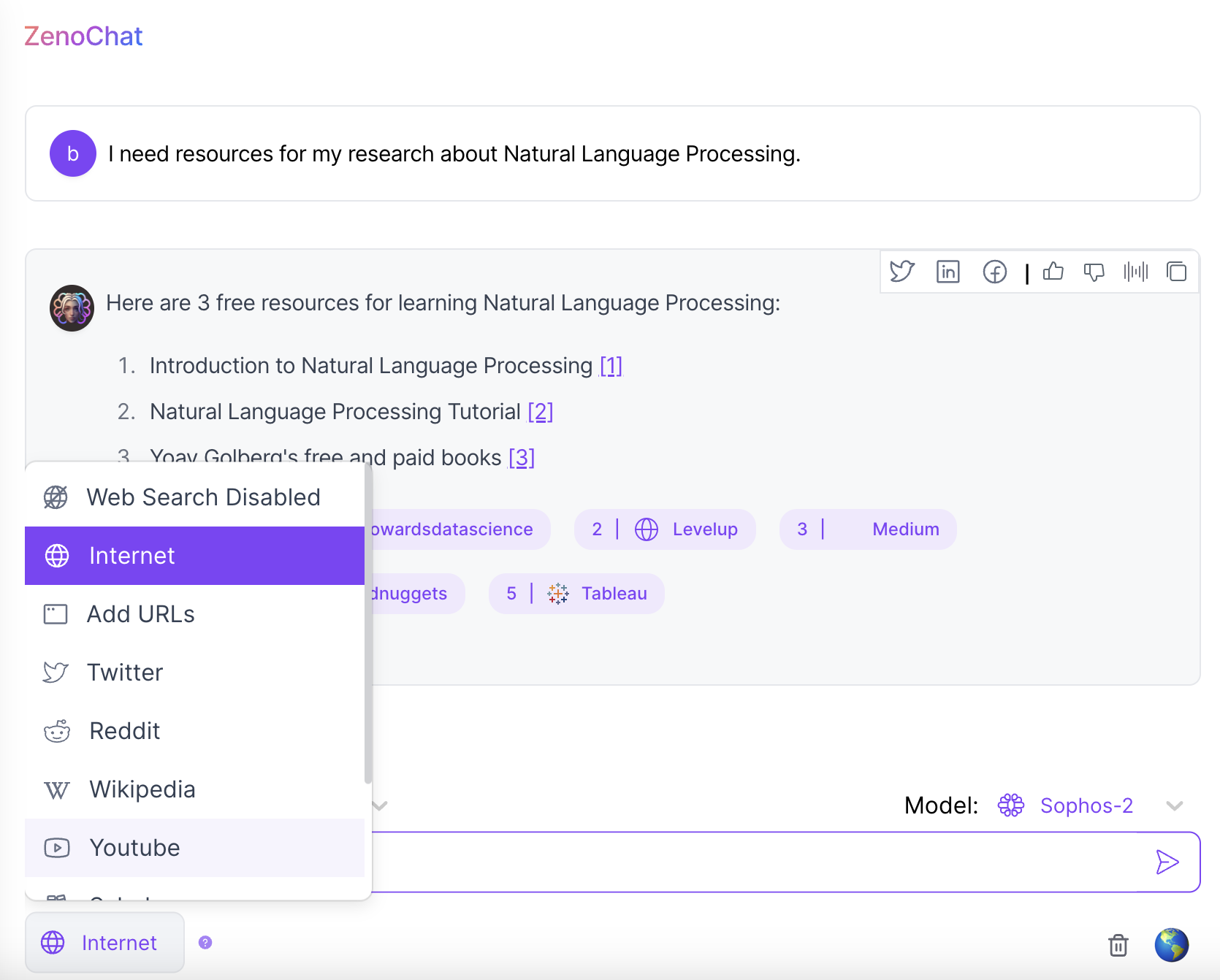This screenshot has height=980, width=1220.
Task: Click the send message arrow icon
Action: 1167,862
